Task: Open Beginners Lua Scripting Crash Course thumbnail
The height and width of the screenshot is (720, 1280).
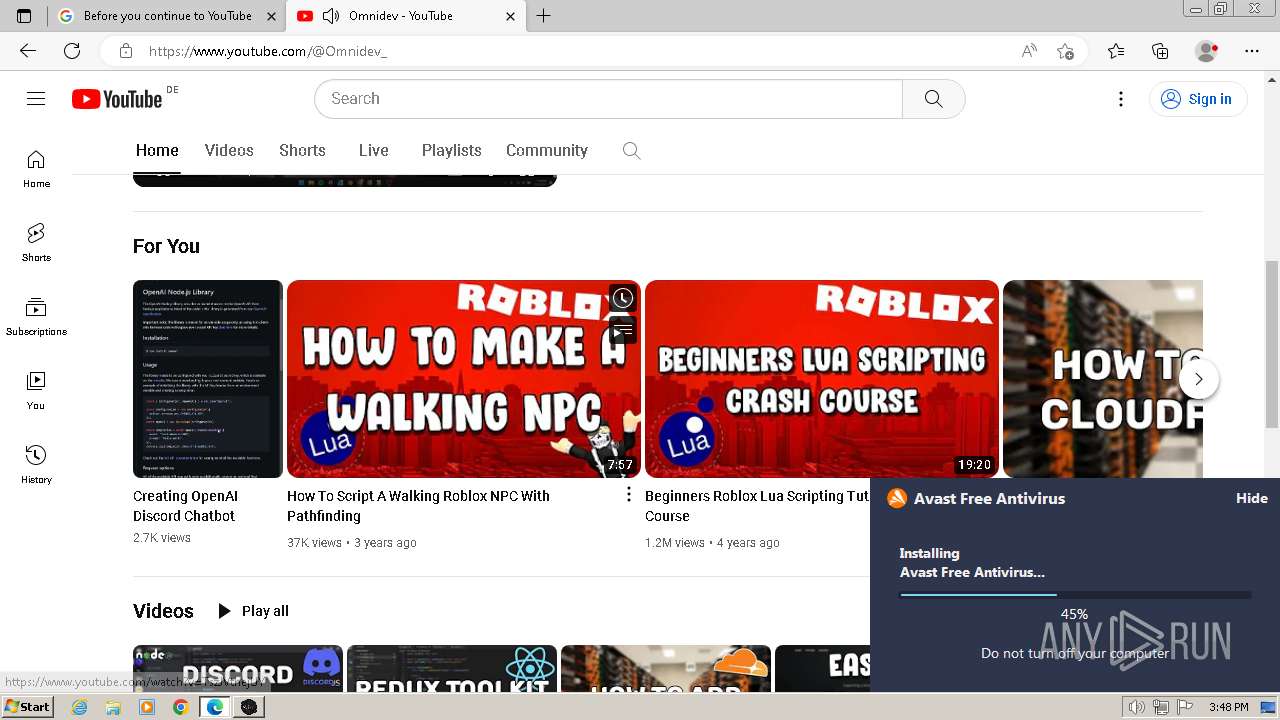Action: point(822,379)
